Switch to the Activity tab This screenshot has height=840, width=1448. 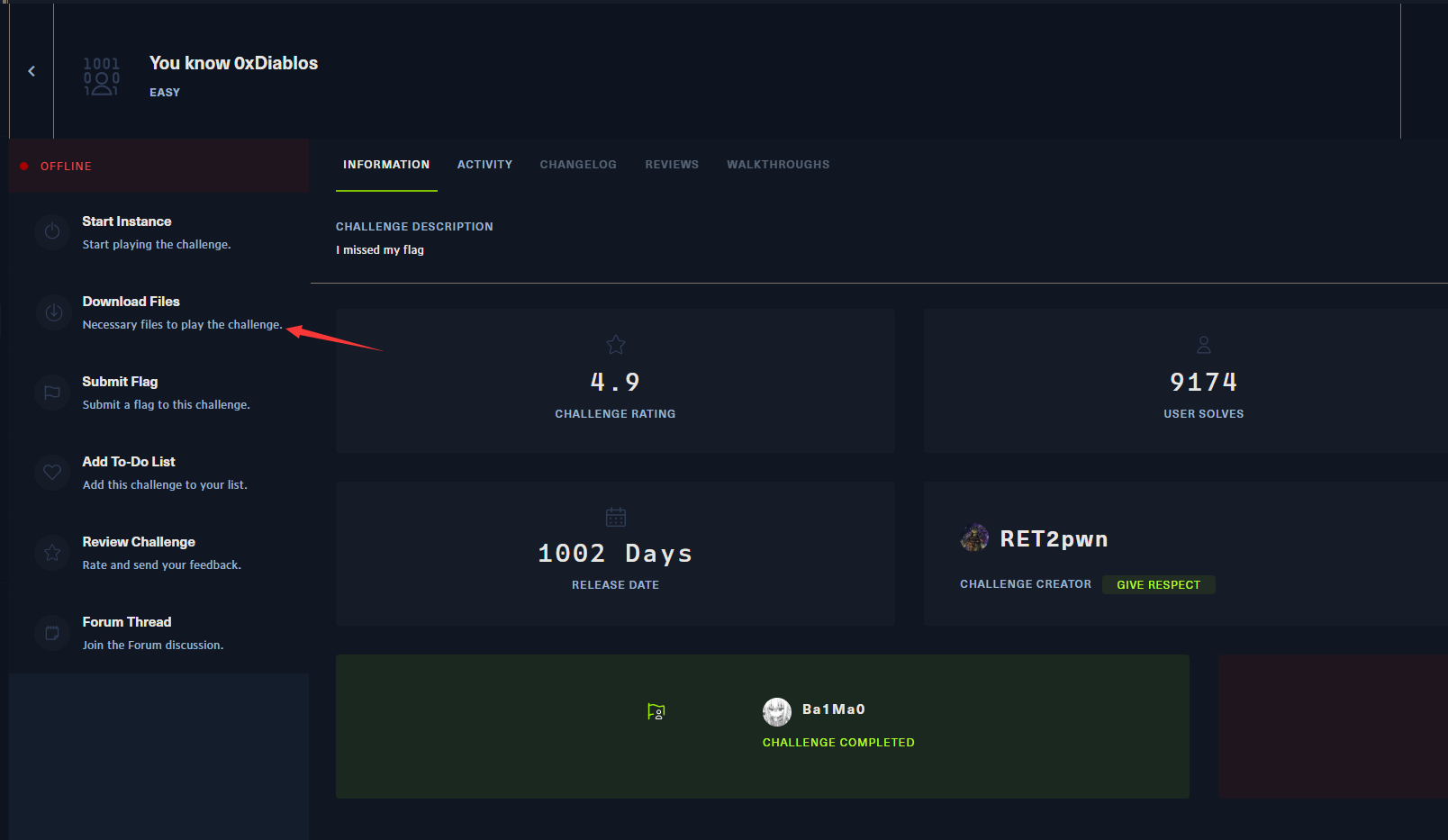tap(484, 164)
